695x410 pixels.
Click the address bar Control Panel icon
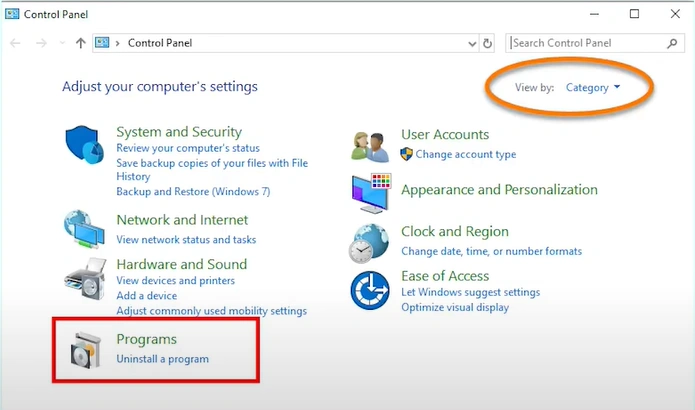(x=102, y=43)
